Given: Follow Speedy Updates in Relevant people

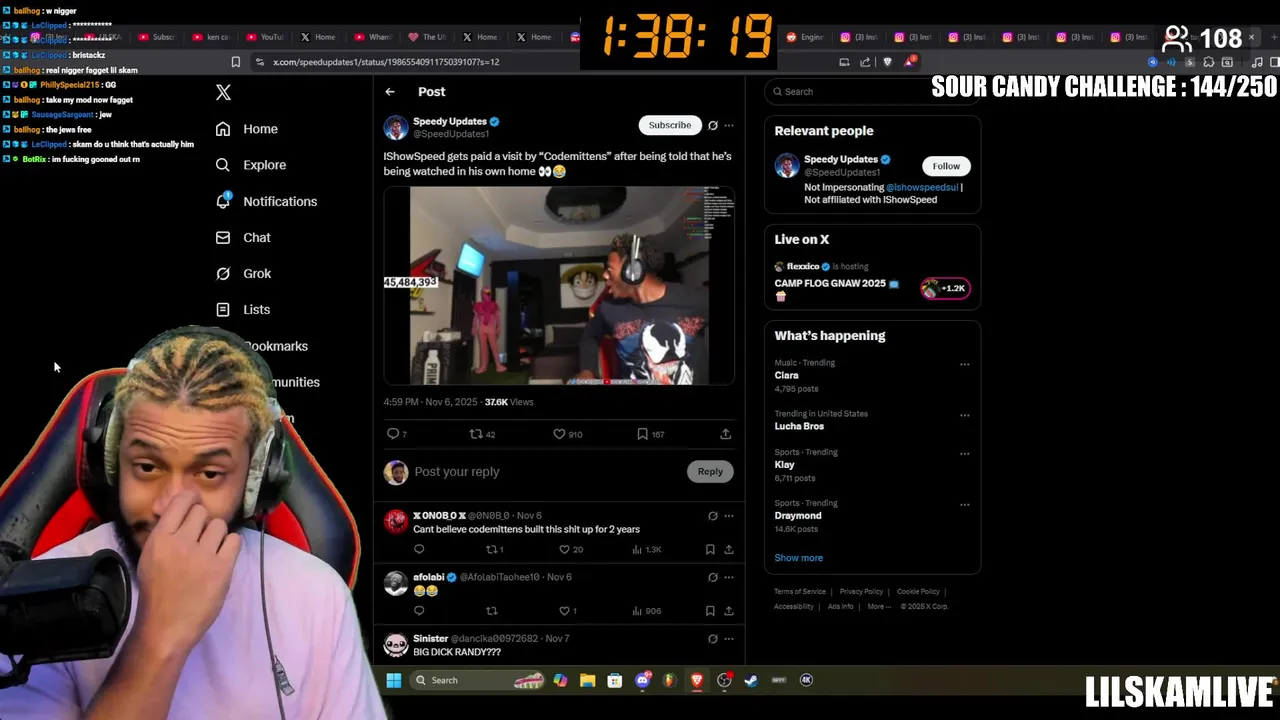Looking at the screenshot, I should tap(946, 166).
